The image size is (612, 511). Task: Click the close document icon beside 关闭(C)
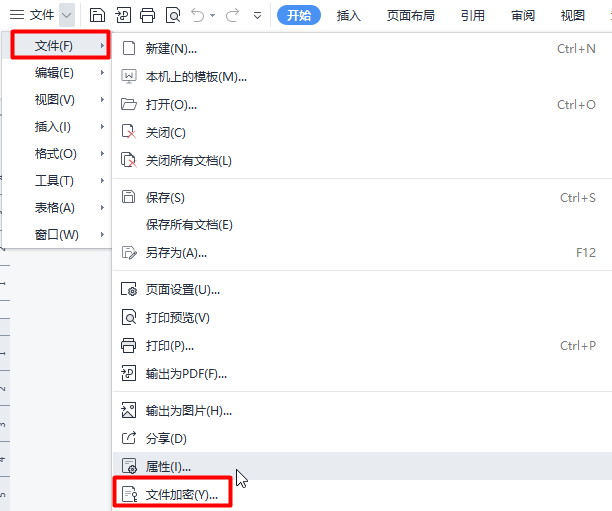[129, 132]
